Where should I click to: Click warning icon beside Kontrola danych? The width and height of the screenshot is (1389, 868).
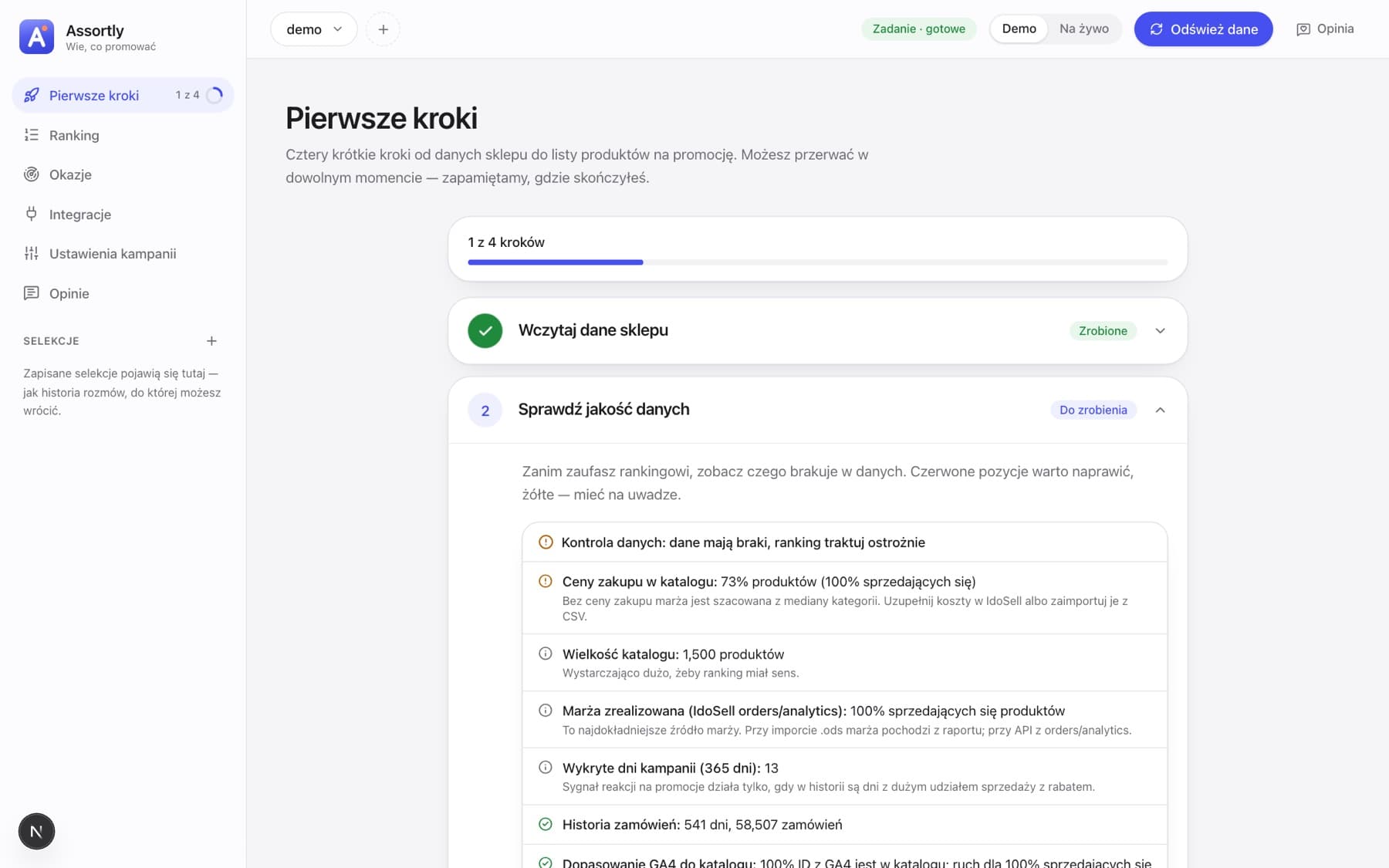(x=546, y=542)
